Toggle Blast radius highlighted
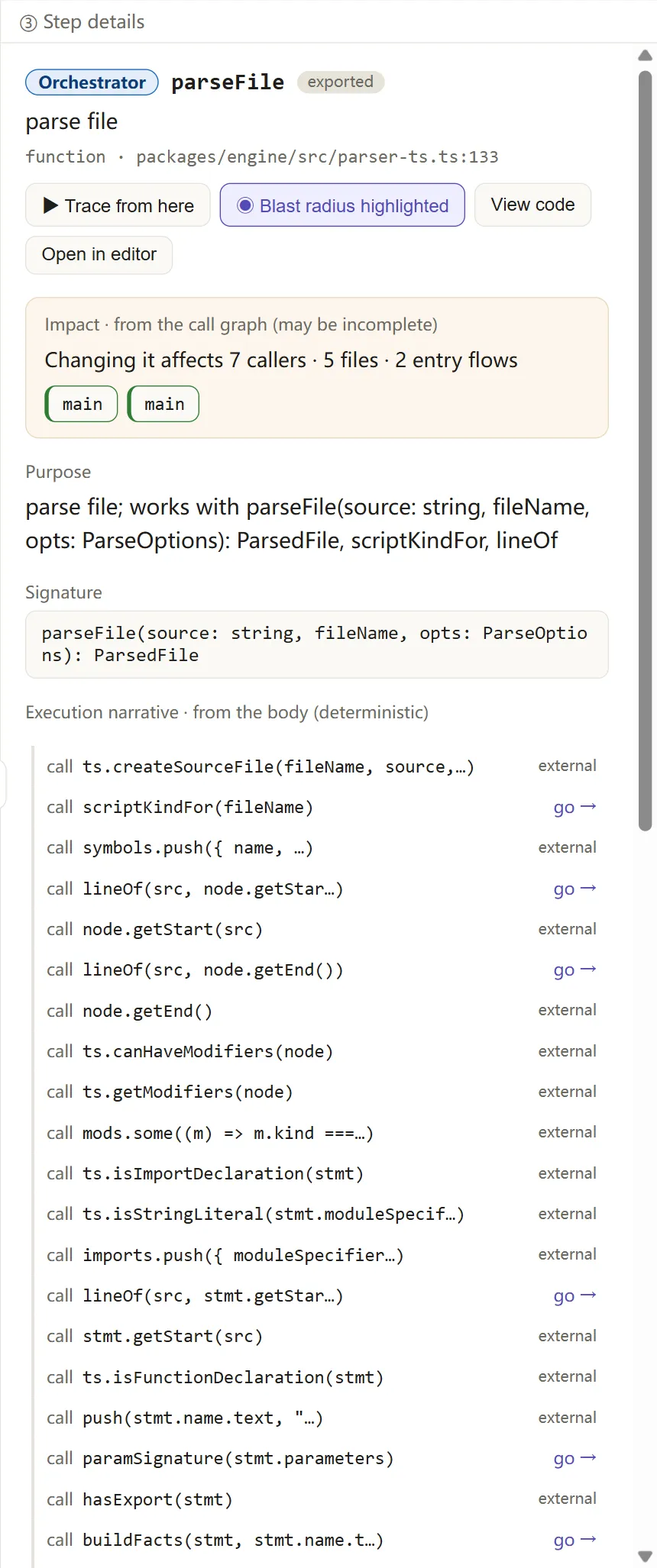 pos(342,205)
